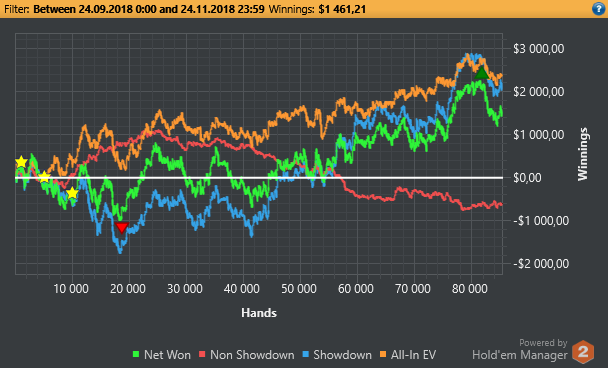Click the yellow star marker on the zero line
This screenshot has width=608, height=368.
pos(45,177)
